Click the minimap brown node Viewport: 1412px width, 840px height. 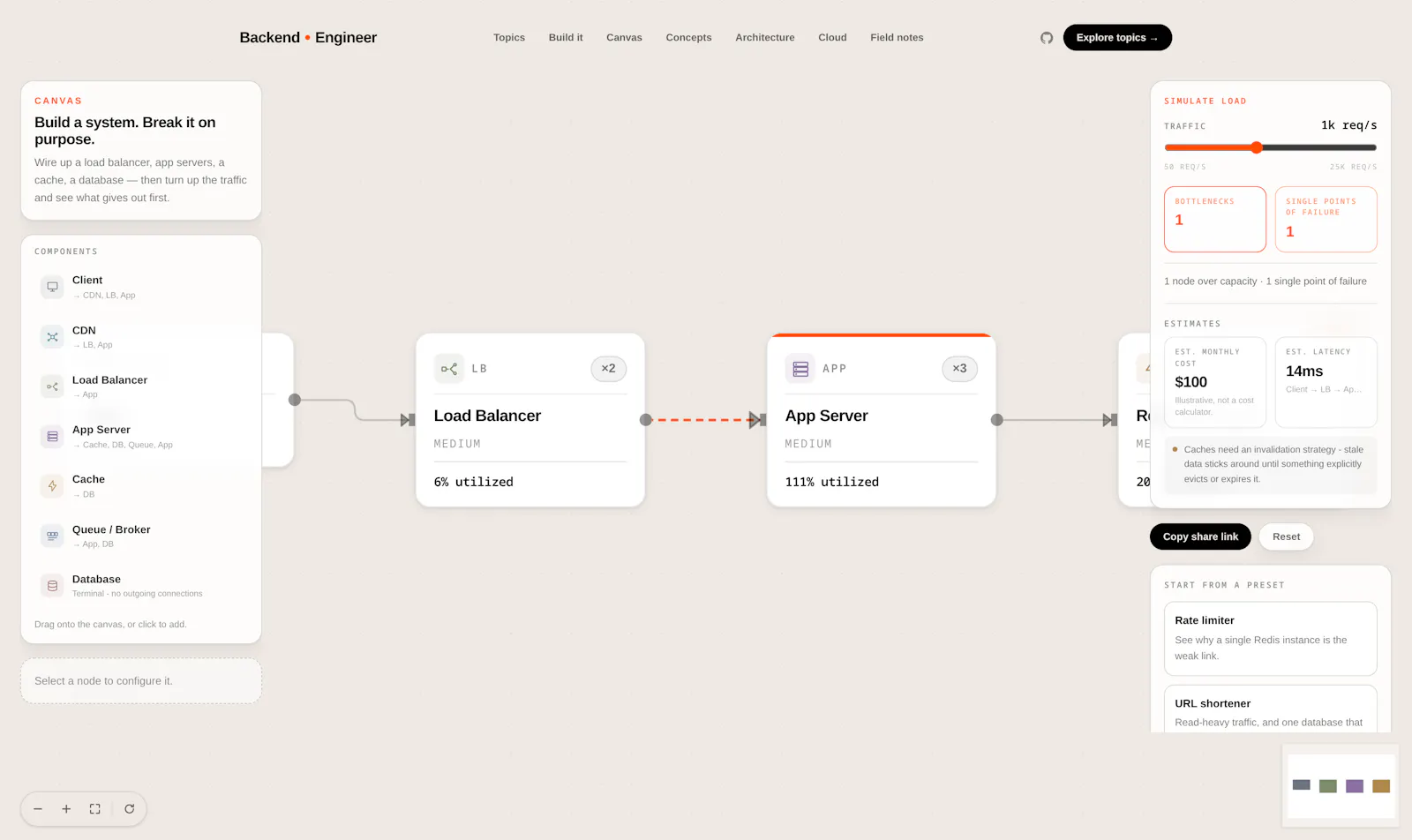tap(1381, 786)
